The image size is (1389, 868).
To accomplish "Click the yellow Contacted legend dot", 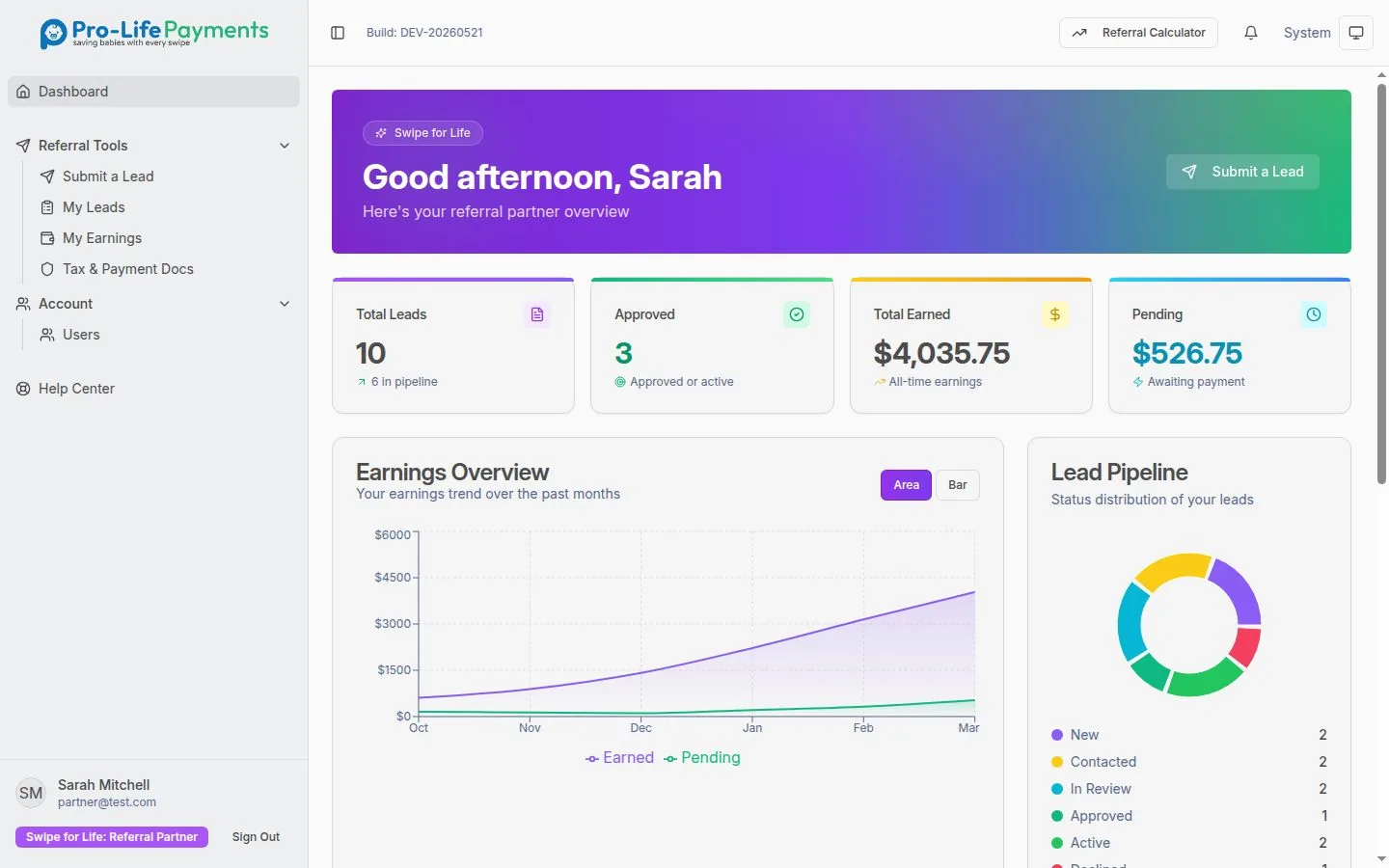I will pos(1057,762).
